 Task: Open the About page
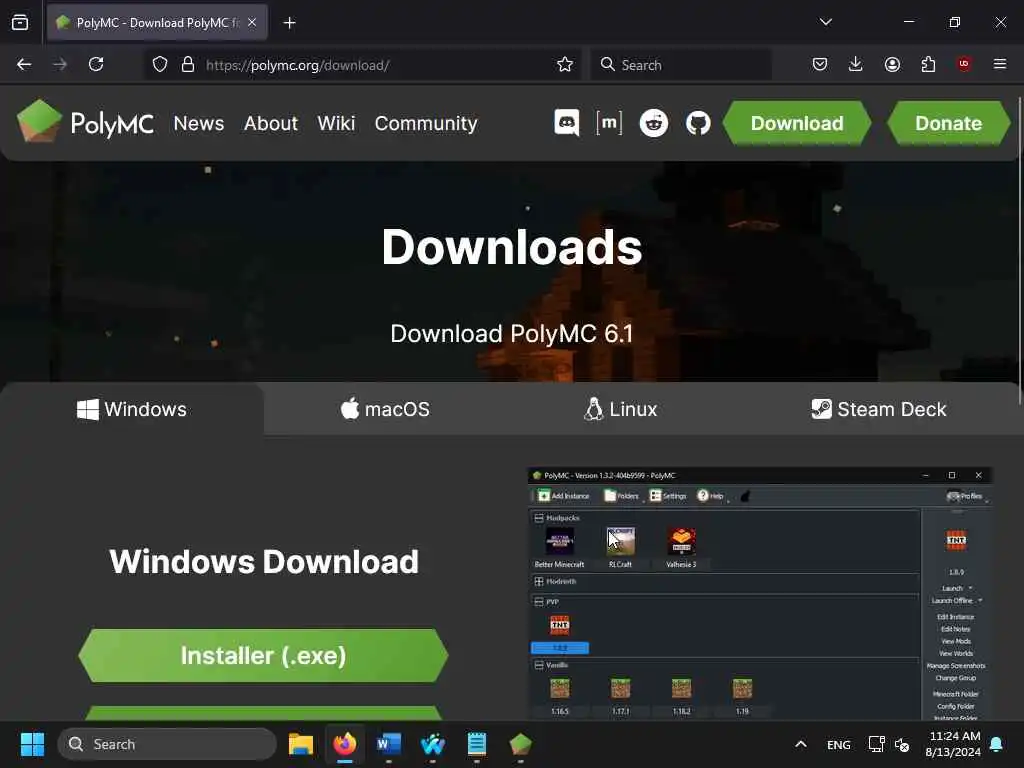tap(270, 123)
